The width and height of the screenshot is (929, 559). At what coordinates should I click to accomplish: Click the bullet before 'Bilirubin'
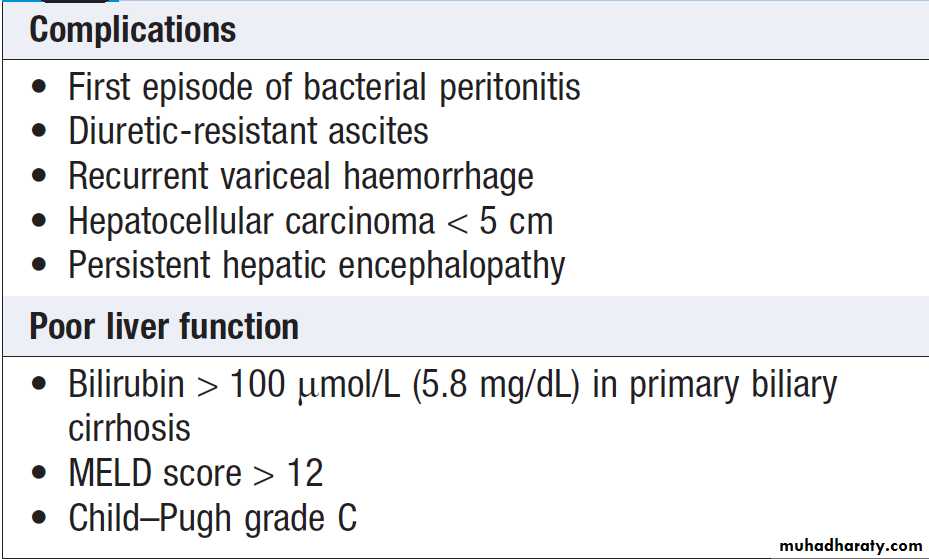(39, 385)
